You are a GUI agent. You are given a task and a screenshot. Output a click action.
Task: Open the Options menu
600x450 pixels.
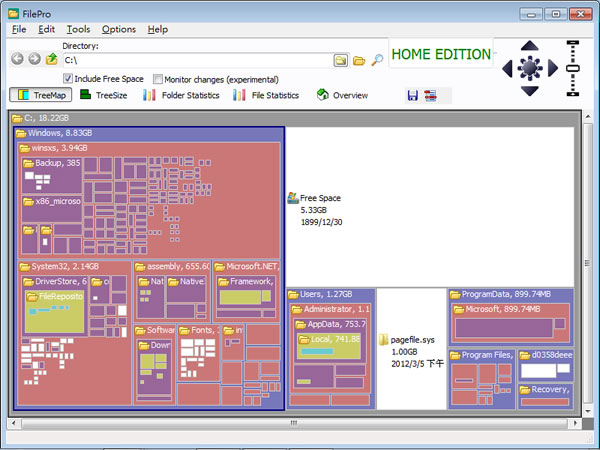(118, 29)
